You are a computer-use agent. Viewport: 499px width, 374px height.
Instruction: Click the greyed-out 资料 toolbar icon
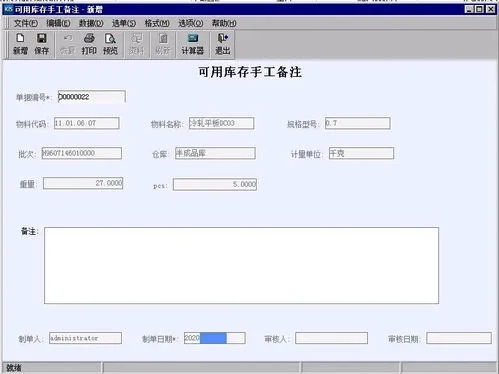137,44
